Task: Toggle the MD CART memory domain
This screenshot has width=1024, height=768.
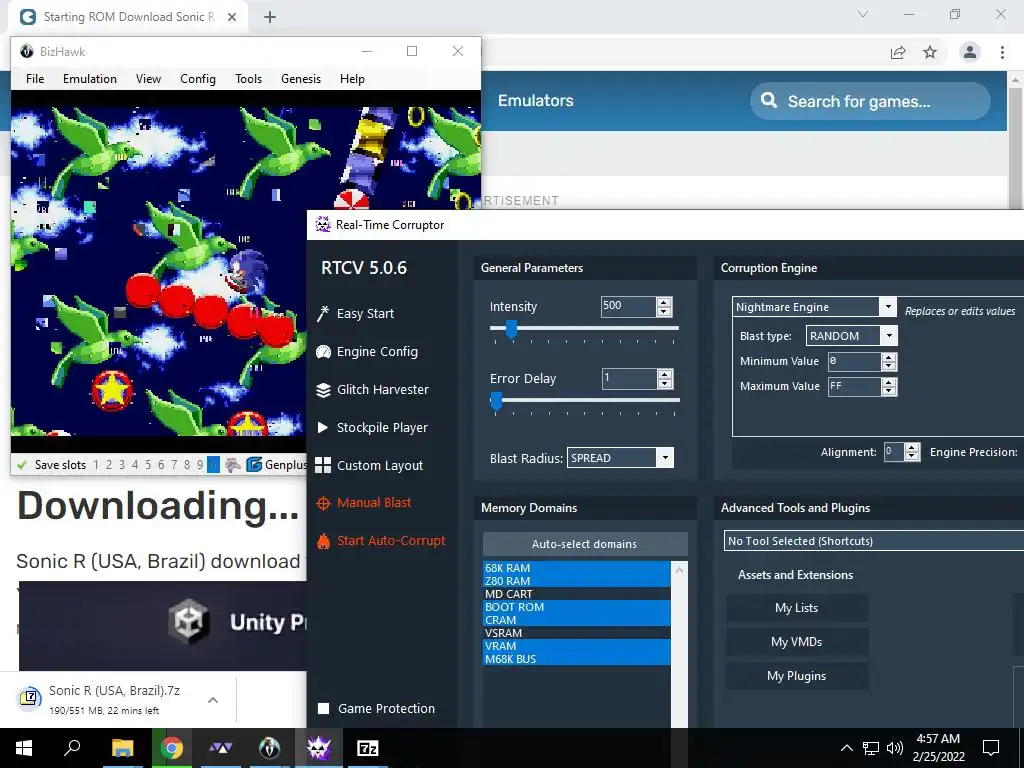Action: tap(577, 594)
